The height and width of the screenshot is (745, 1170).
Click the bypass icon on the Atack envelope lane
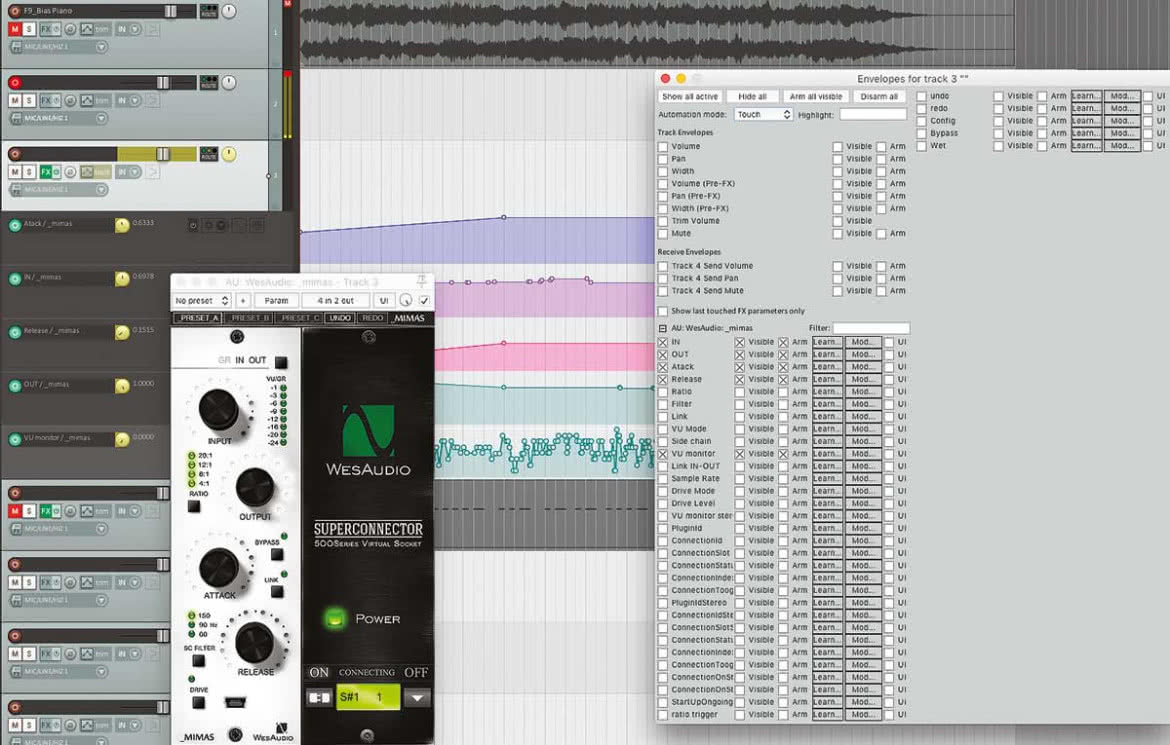click(x=193, y=225)
